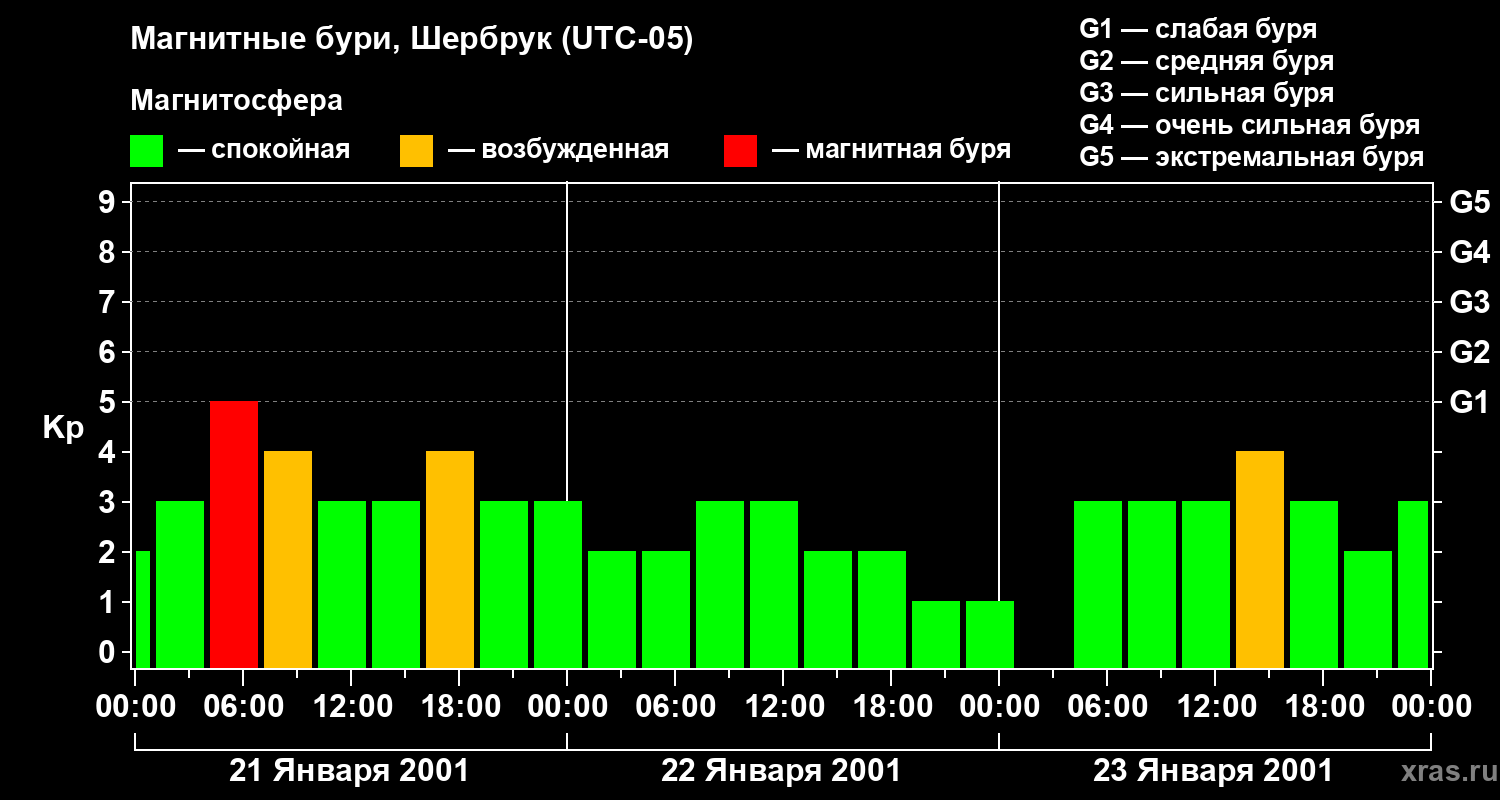1500x800 pixels.
Task: Click the '22 Января 2001' date label
Action: coord(781,771)
